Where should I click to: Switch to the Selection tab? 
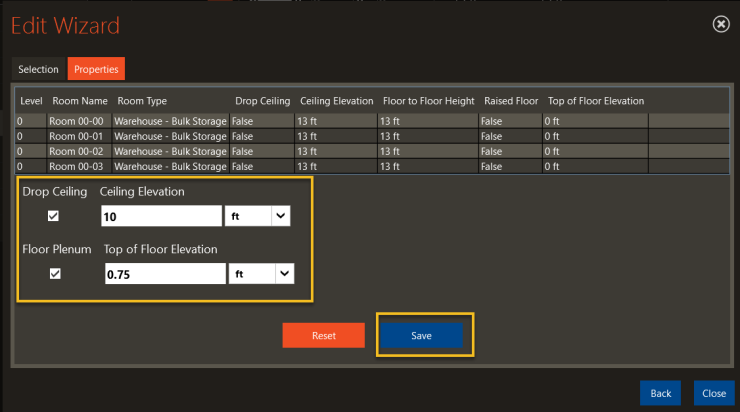(x=38, y=69)
